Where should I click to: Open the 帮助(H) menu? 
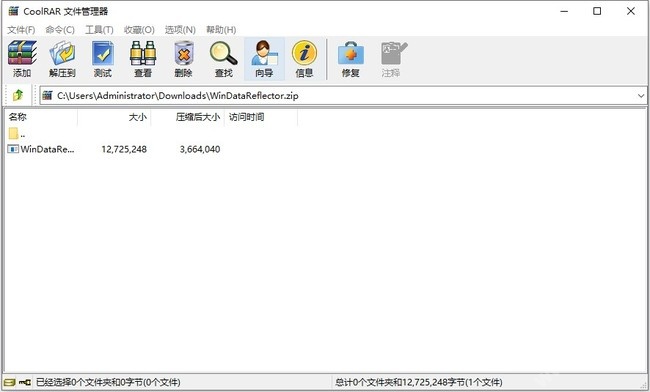click(x=221, y=30)
